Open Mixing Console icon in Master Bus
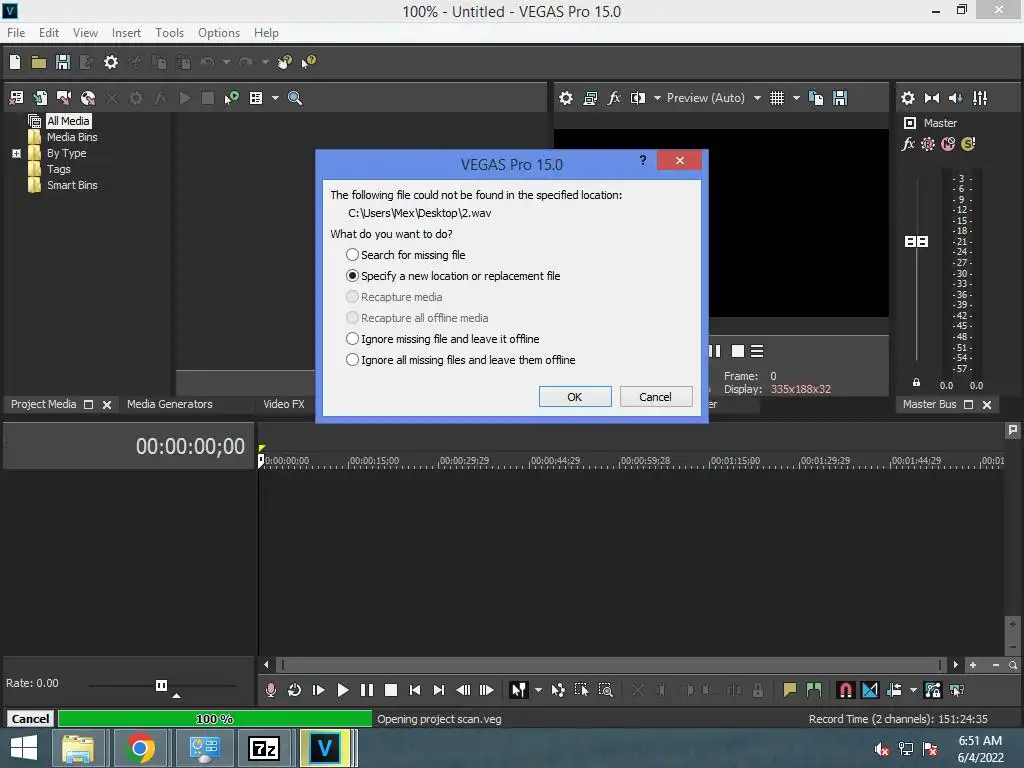Screen dimensions: 1024x768 (980, 98)
